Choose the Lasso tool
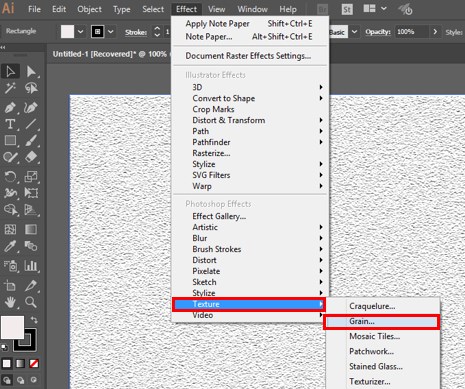Screen dimensions: 465x389 (x=31, y=88)
